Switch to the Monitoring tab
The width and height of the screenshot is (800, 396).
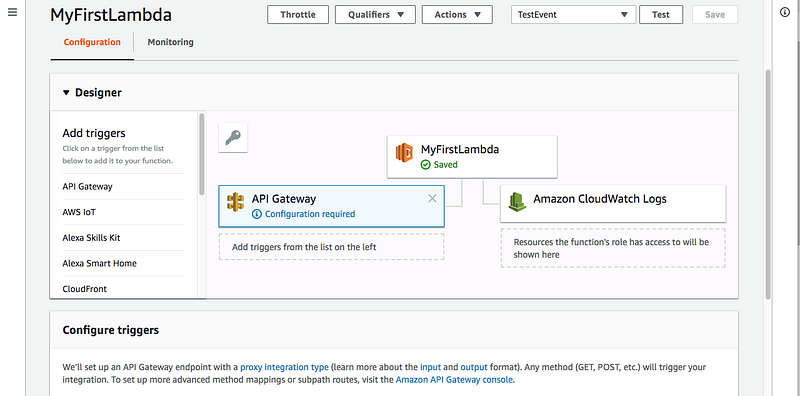pyautogui.click(x=170, y=42)
